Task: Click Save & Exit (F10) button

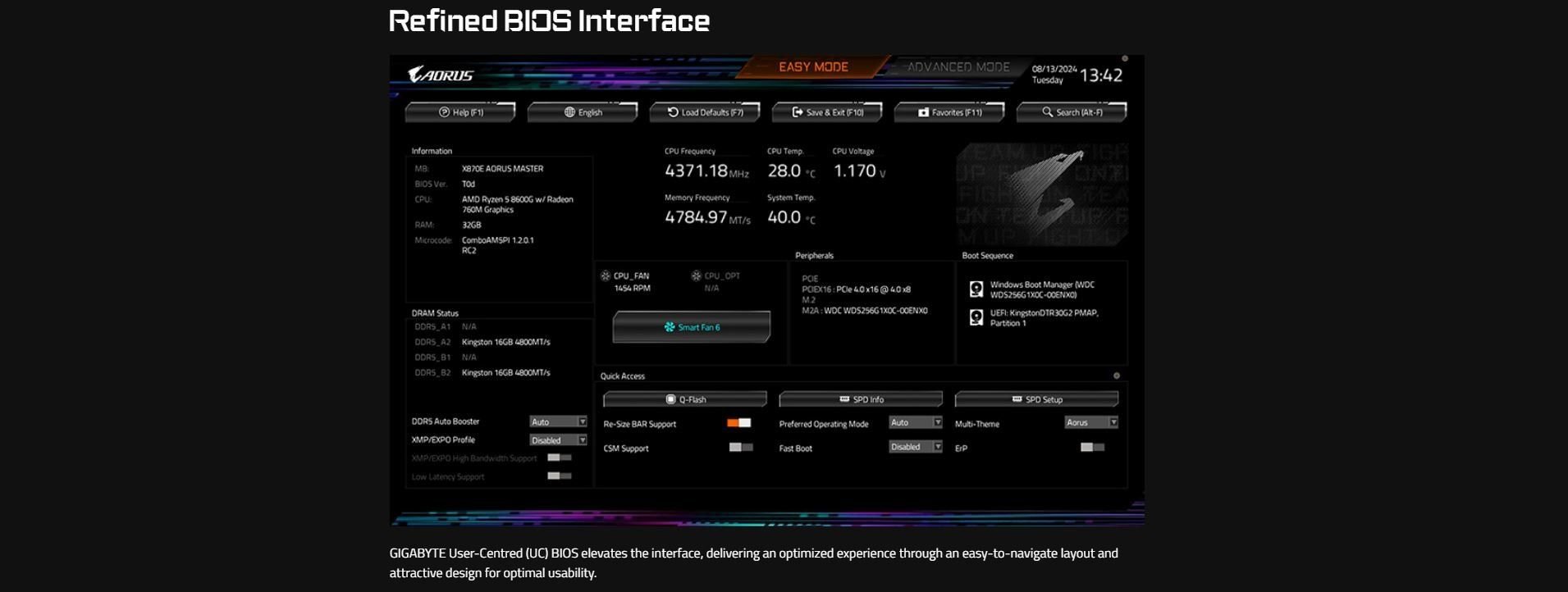Action: tap(827, 112)
